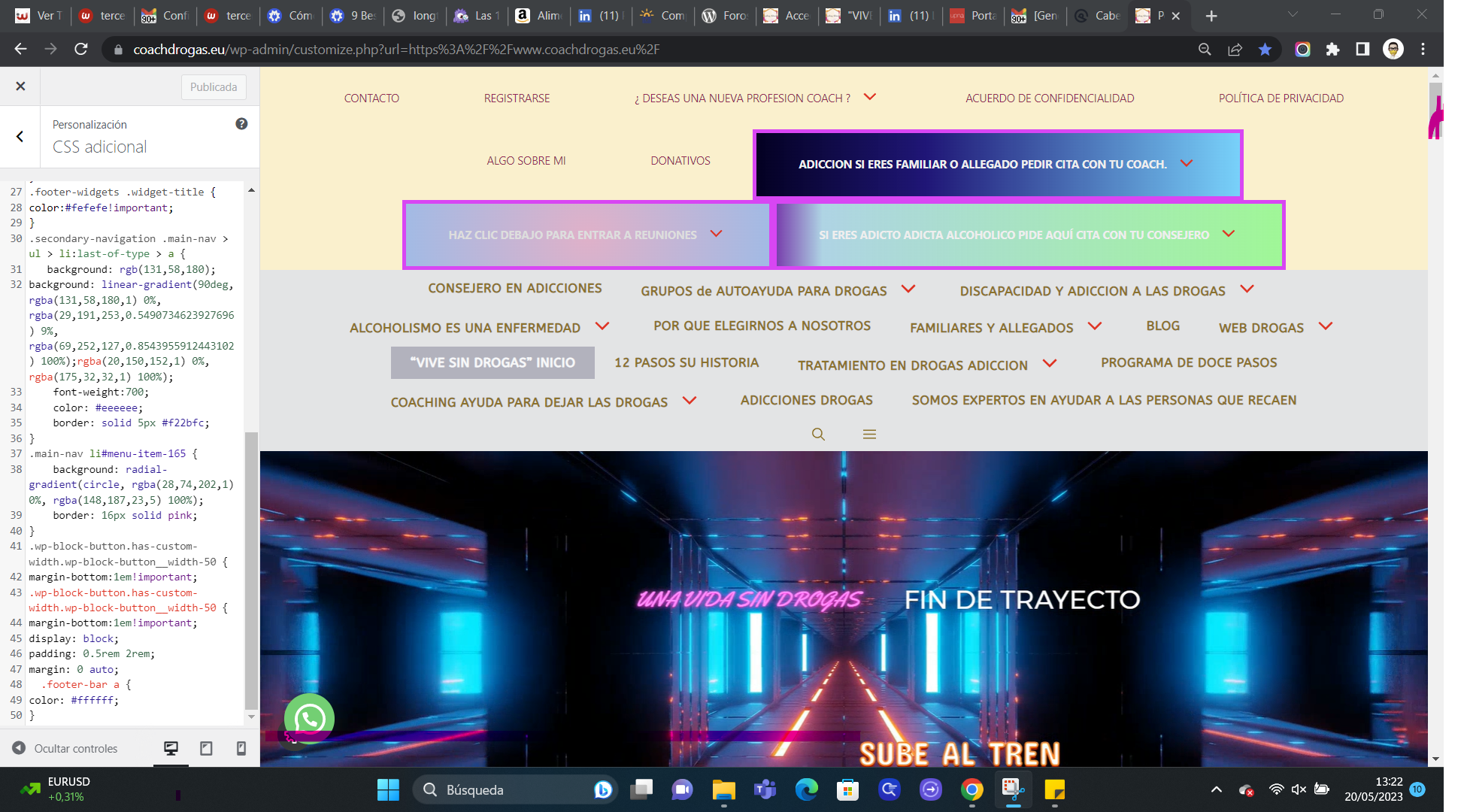Open the zoom magnifier in address bar
Screen dimensions: 1467x812
(x=1205, y=49)
